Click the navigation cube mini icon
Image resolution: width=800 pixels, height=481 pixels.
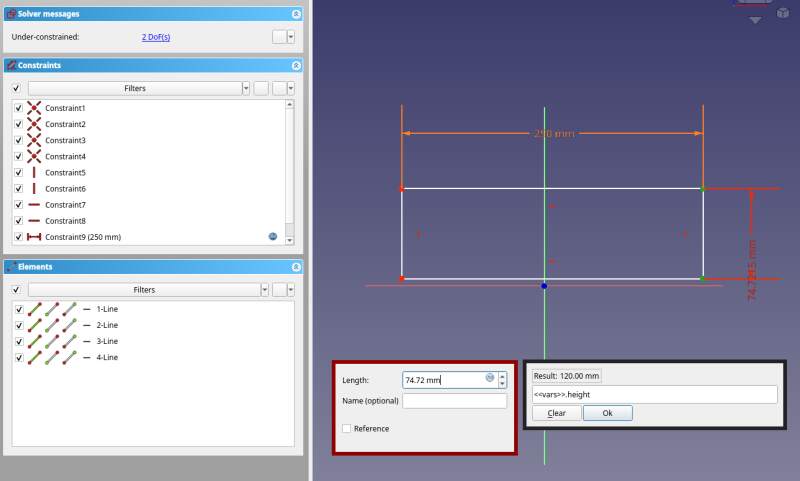coord(783,13)
